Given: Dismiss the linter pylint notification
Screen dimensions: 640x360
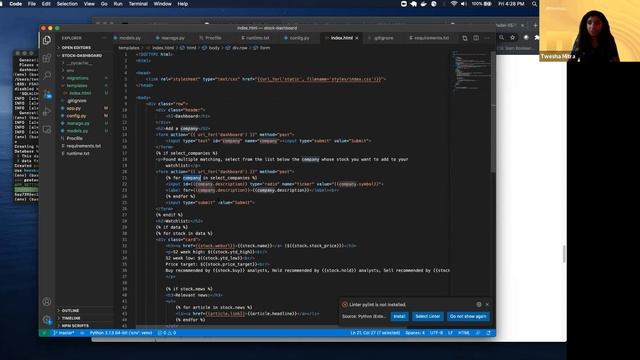Looking at the screenshot, I should click(487, 304).
